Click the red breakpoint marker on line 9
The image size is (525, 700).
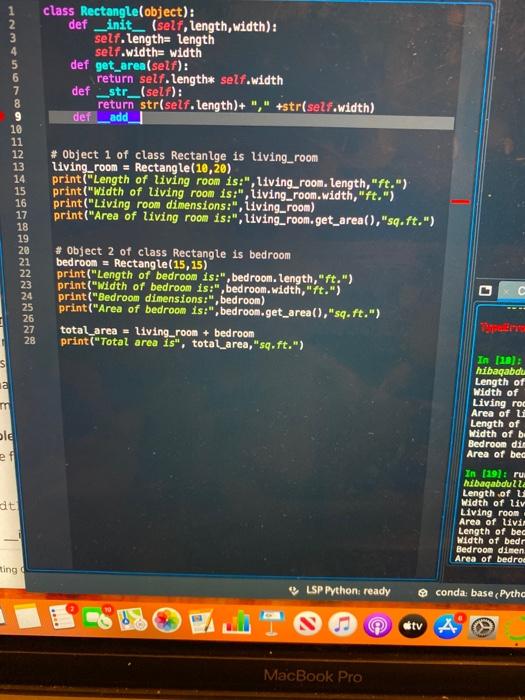2,117
